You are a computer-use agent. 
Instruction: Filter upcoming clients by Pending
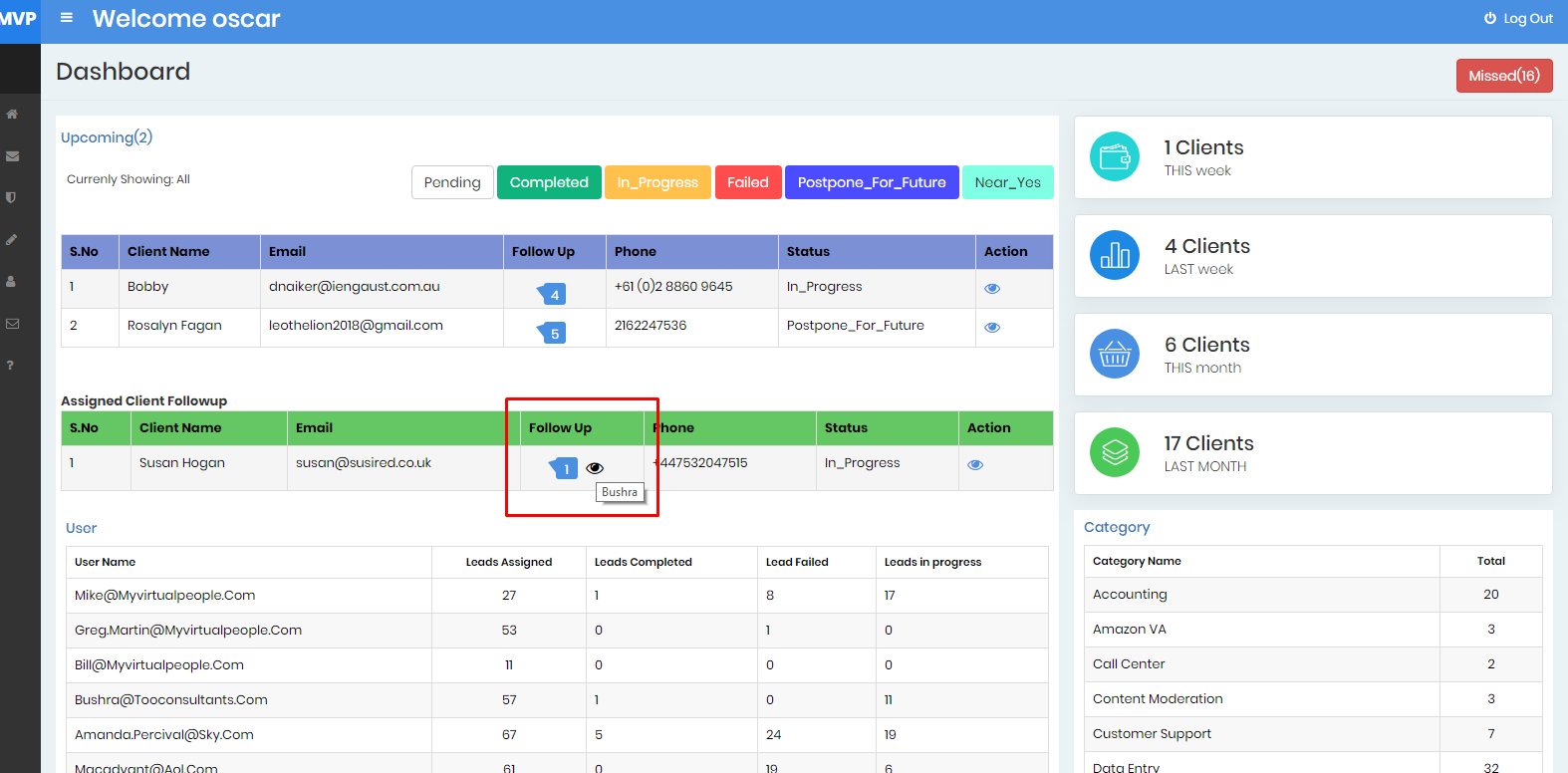click(x=452, y=182)
